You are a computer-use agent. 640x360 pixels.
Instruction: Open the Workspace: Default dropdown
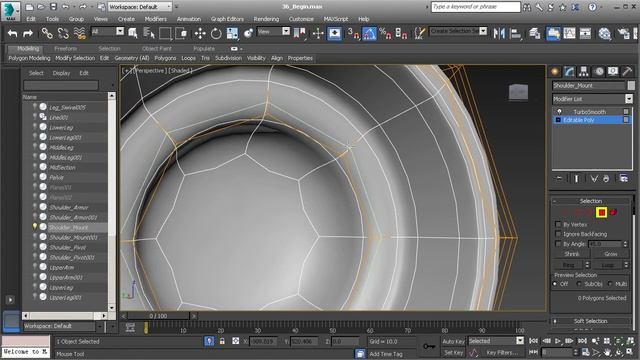140,7
